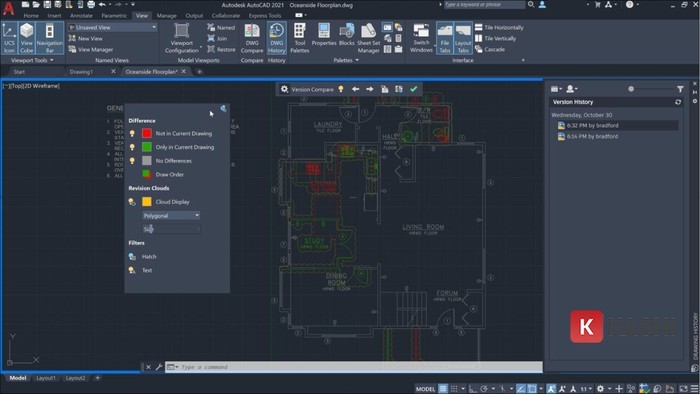Click the UCS Icon button
The image size is (700, 394).
point(9,38)
